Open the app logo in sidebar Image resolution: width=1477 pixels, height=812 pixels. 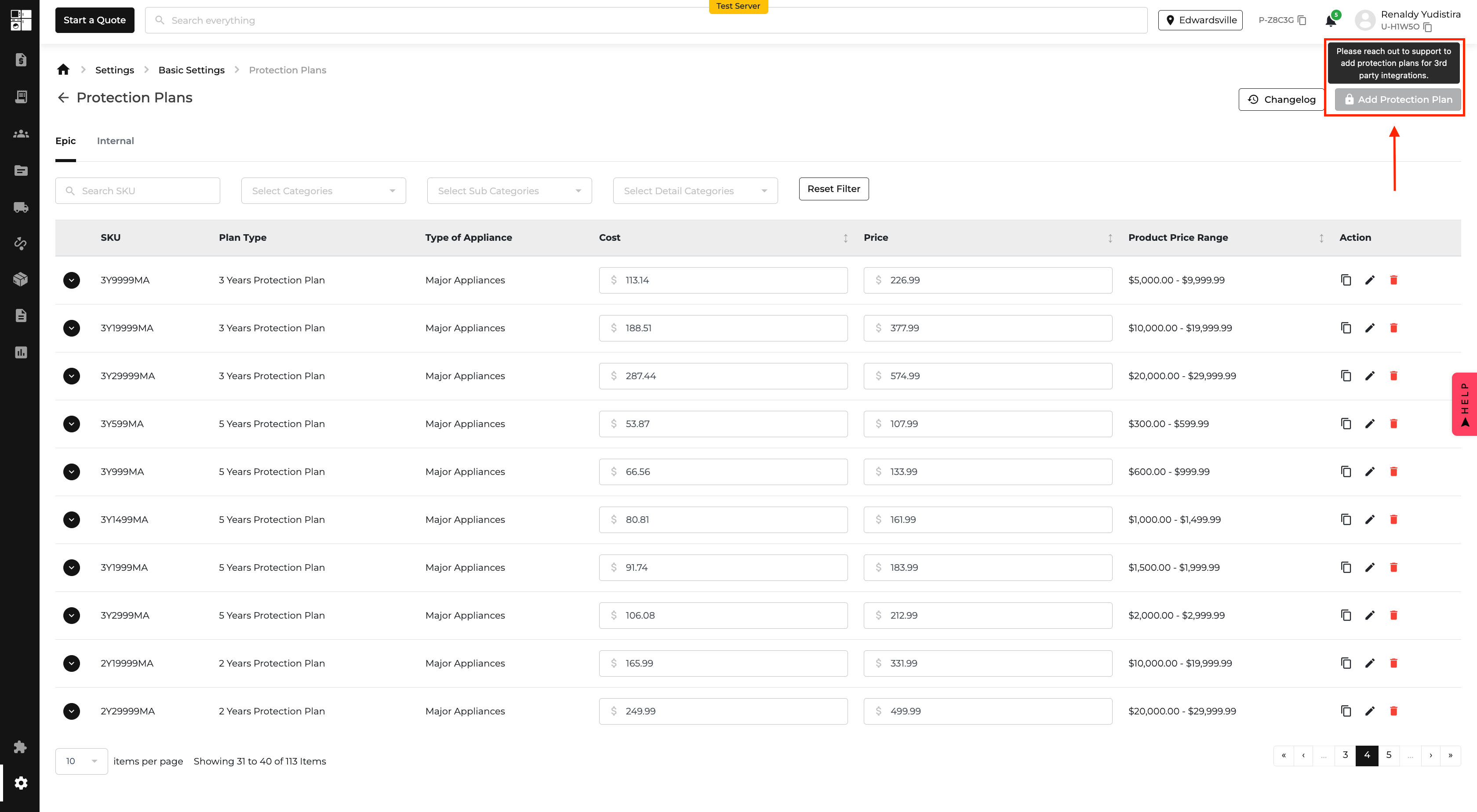(21, 20)
